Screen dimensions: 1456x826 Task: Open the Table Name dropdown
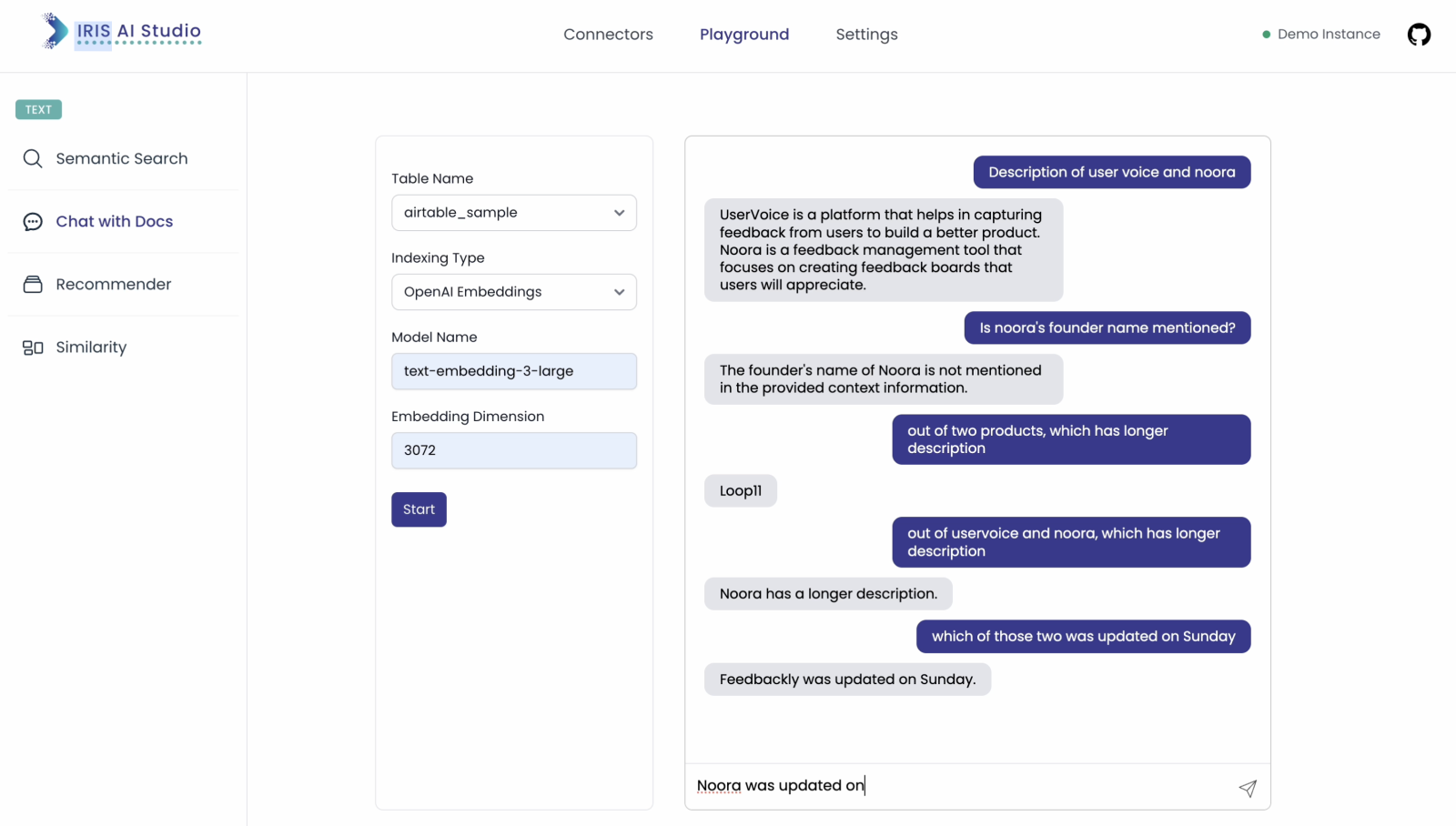(x=513, y=213)
